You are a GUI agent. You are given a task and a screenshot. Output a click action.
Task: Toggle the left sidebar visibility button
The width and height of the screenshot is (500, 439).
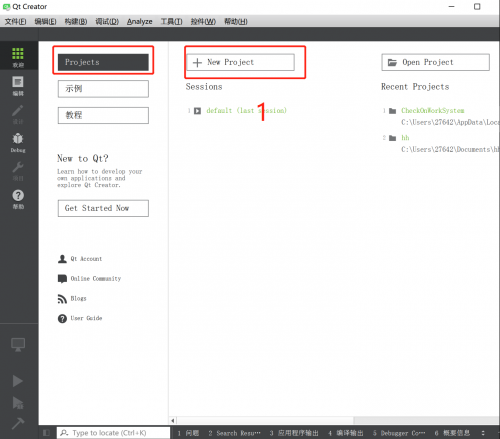pyautogui.click(x=46, y=433)
